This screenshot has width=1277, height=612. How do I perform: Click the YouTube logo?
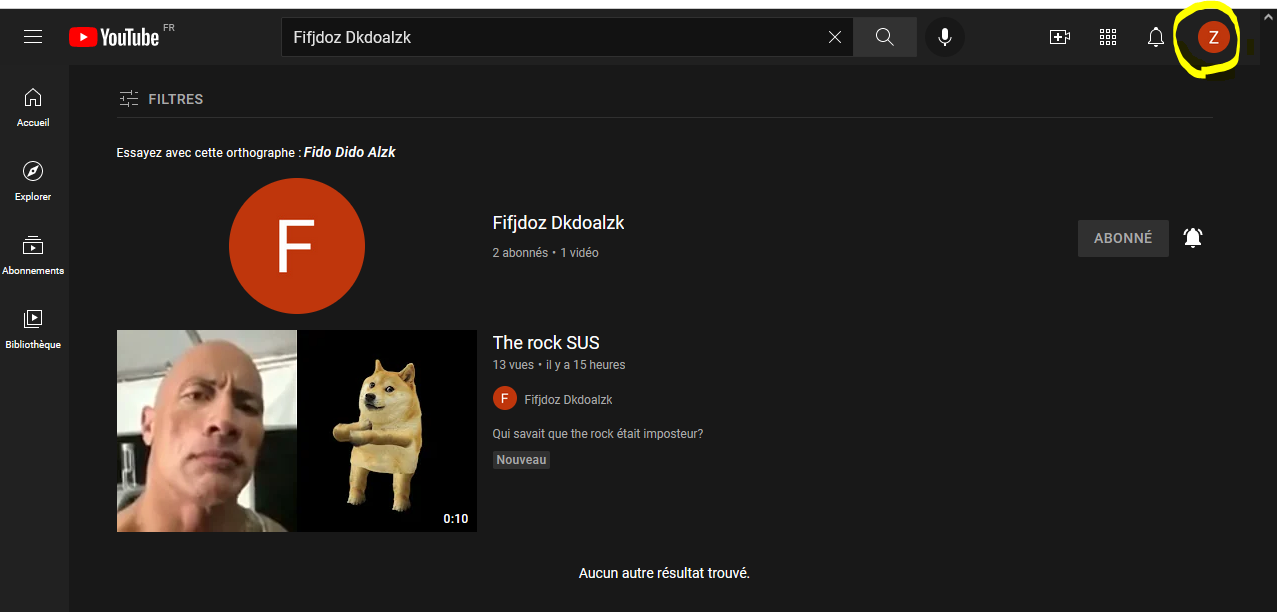pos(114,37)
